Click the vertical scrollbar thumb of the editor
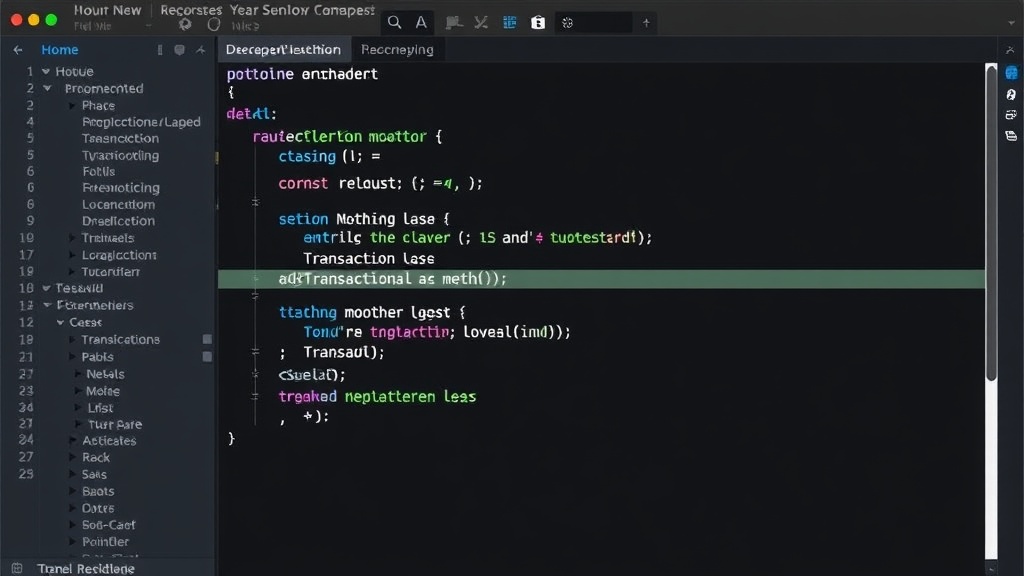This screenshot has width=1024, height=576. 991,222
